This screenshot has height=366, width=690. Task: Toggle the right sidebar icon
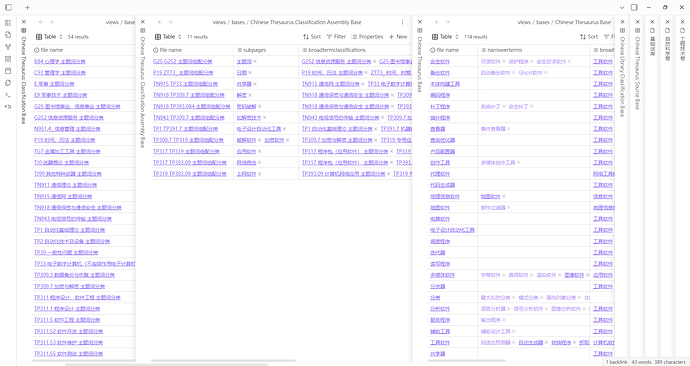click(x=634, y=7)
